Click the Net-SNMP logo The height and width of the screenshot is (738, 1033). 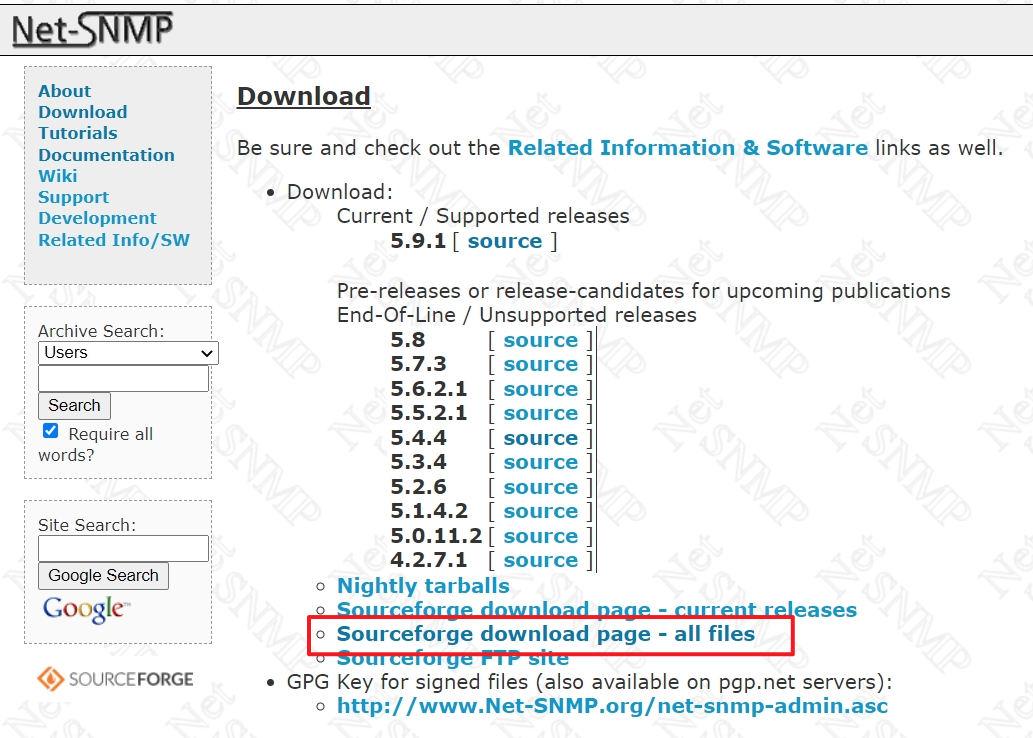click(x=92, y=30)
